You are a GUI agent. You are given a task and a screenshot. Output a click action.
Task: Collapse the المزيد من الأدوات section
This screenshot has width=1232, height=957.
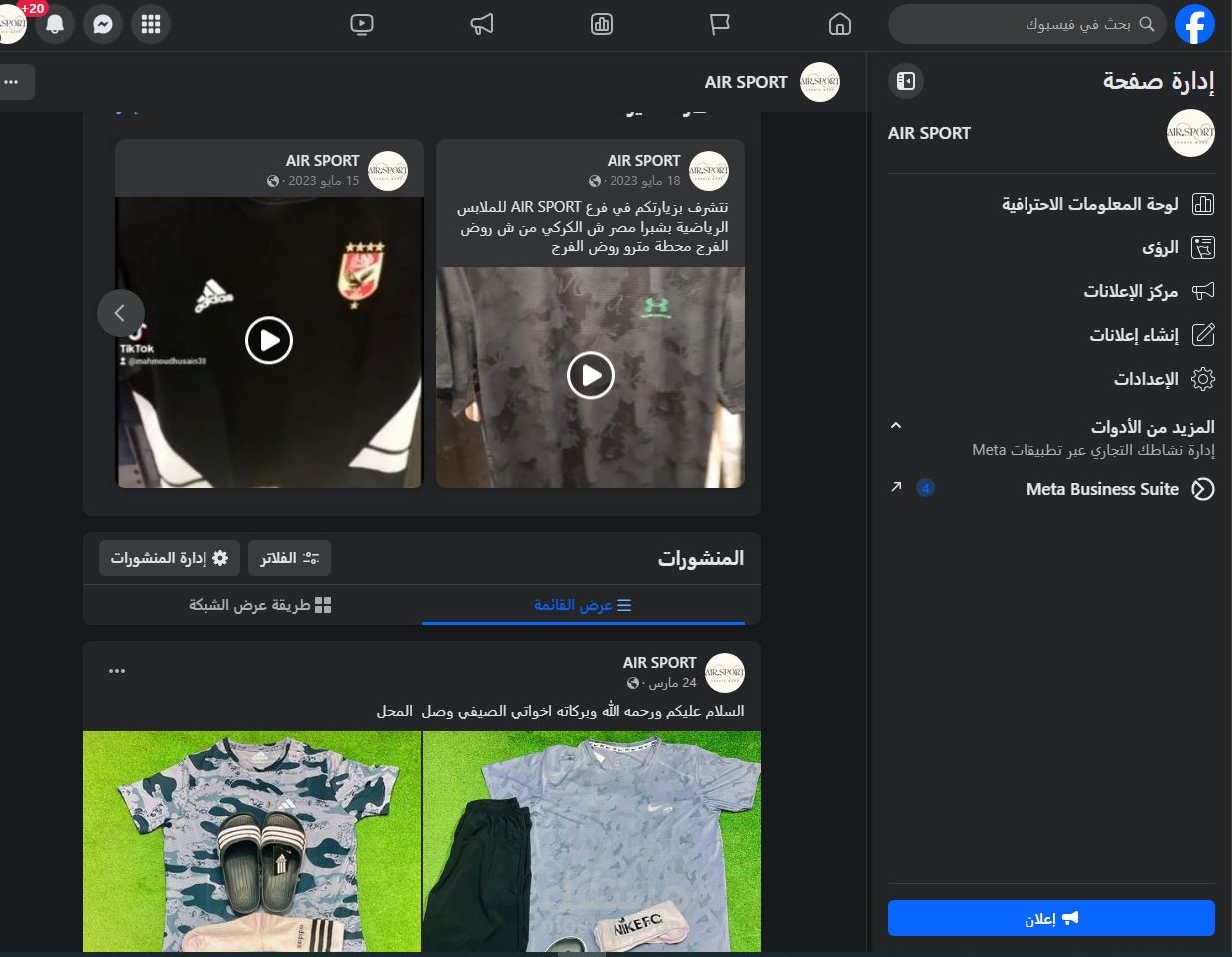(x=896, y=426)
